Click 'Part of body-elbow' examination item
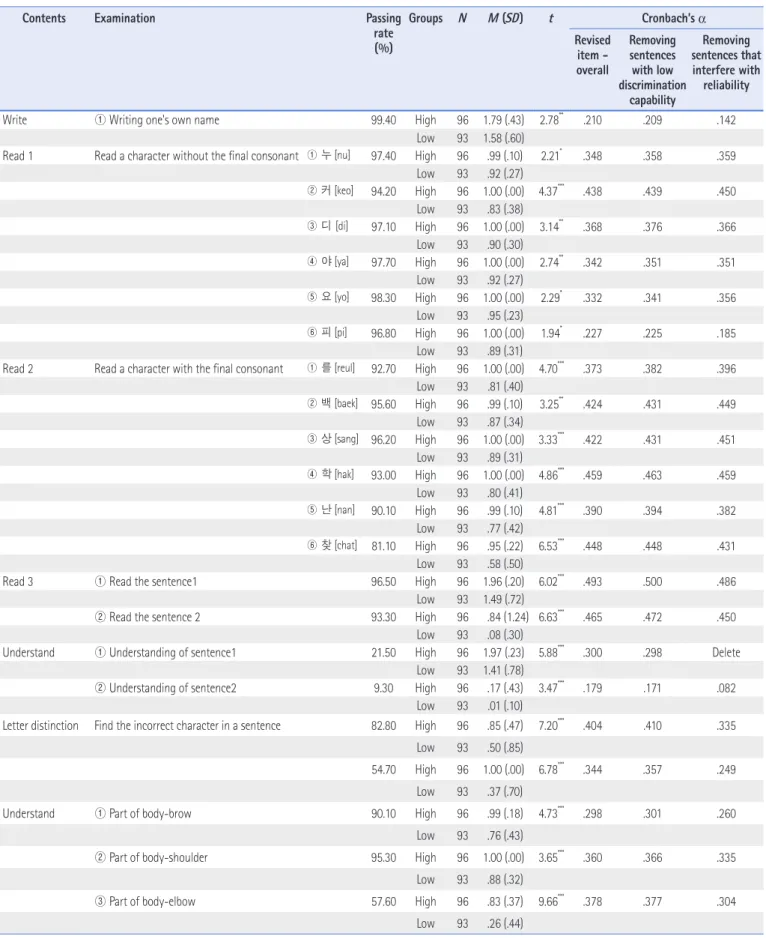Image resolution: width=766 pixels, height=942 pixels. (145, 901)
